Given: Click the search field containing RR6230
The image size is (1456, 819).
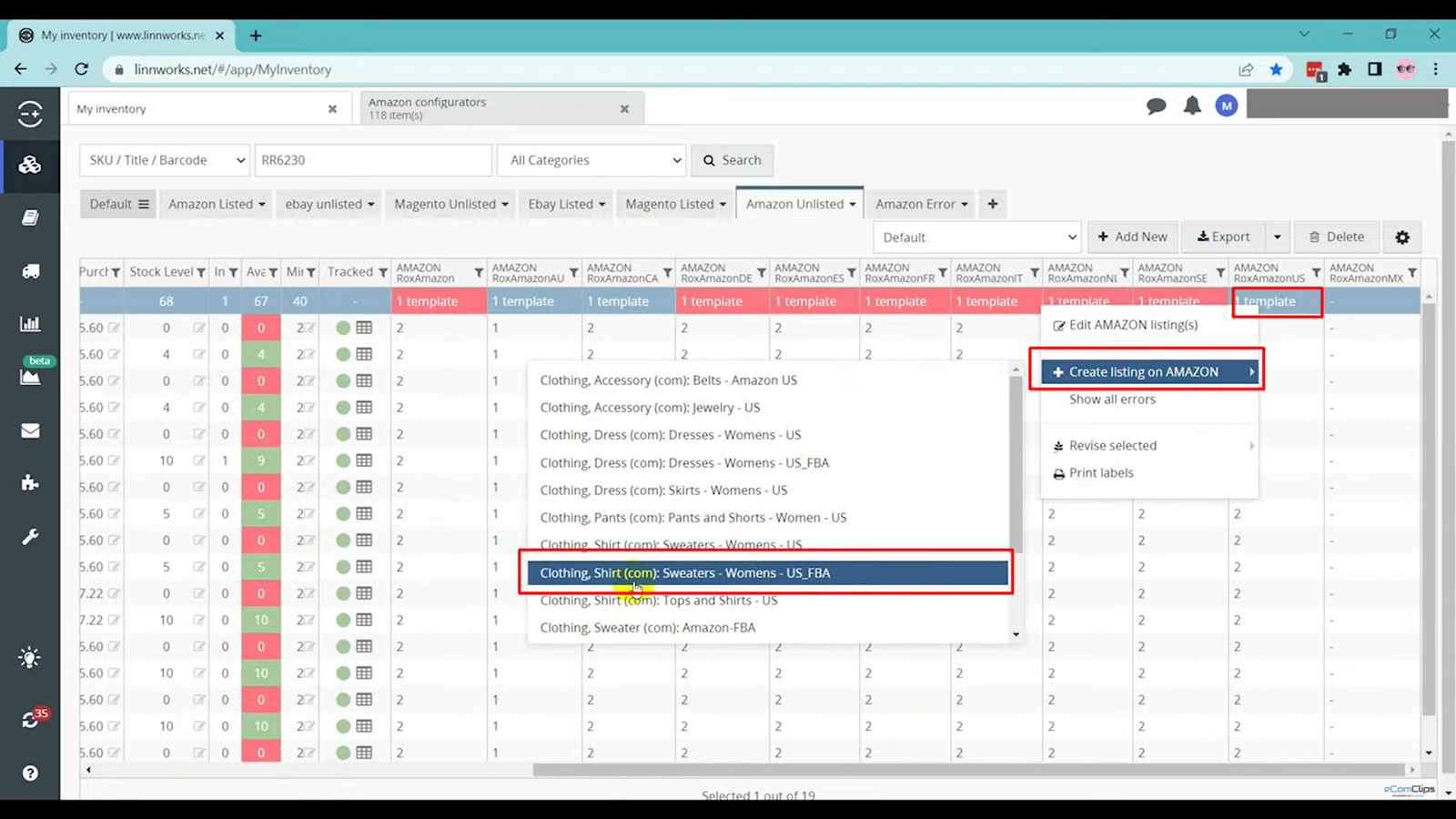Looking at the screenshot, I should (x=373, y=160).
